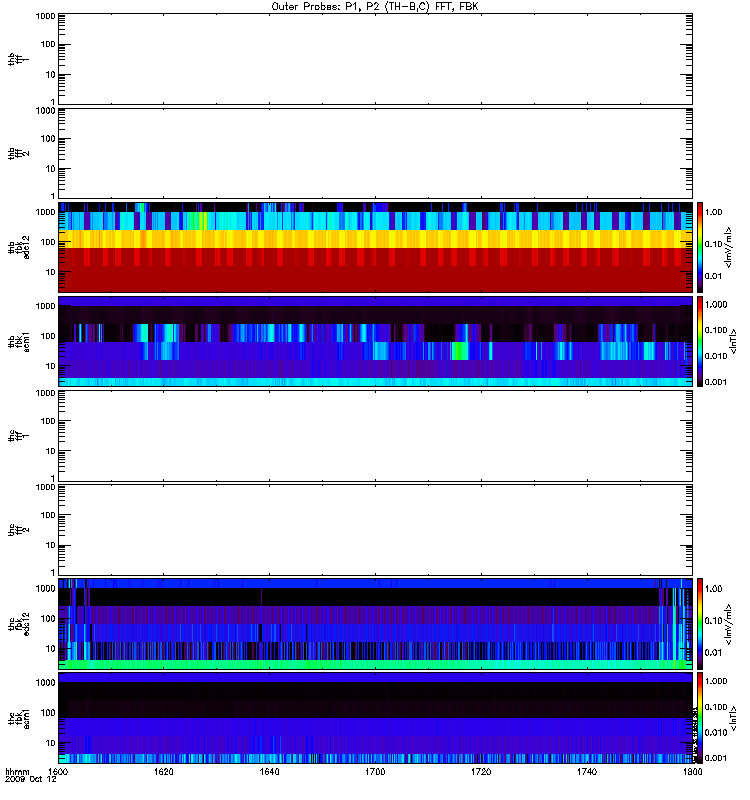Select the empty thc fff 2 plot panel

(375, 530)
